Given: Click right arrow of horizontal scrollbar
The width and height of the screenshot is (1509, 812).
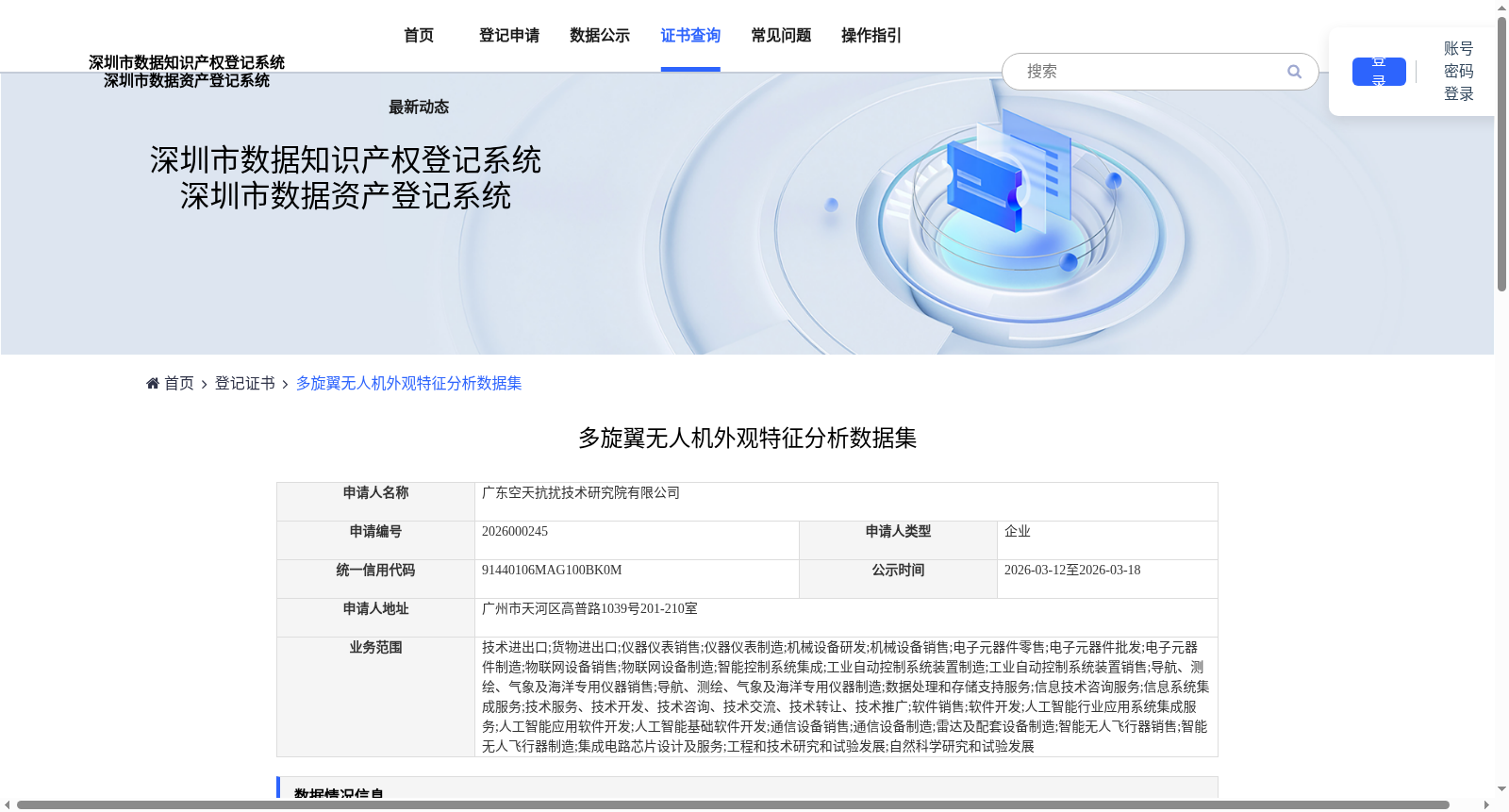Looking at the screenshot, I should 1487,804.
